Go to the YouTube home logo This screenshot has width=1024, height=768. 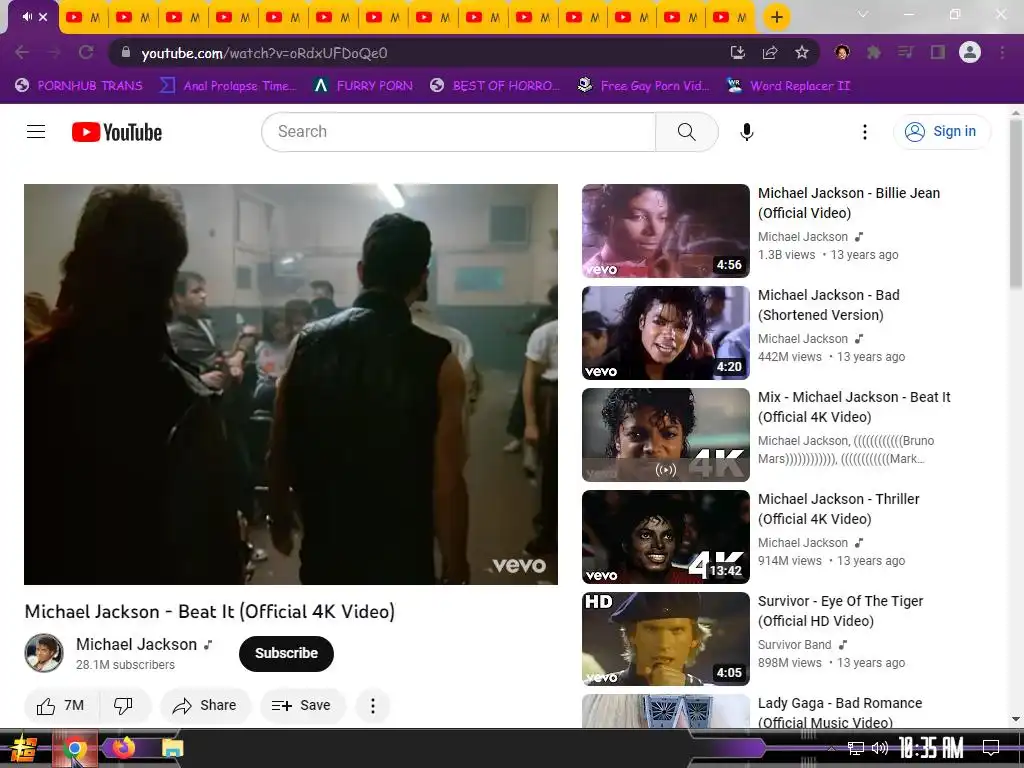(x=117, y=132)
